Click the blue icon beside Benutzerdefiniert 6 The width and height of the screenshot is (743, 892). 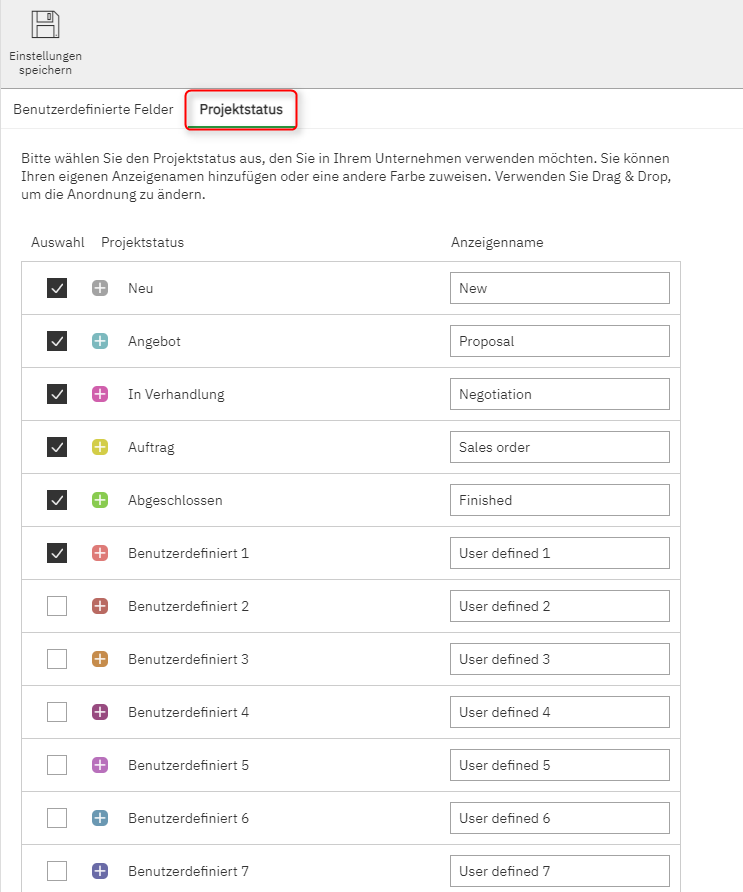coord(100,818)
